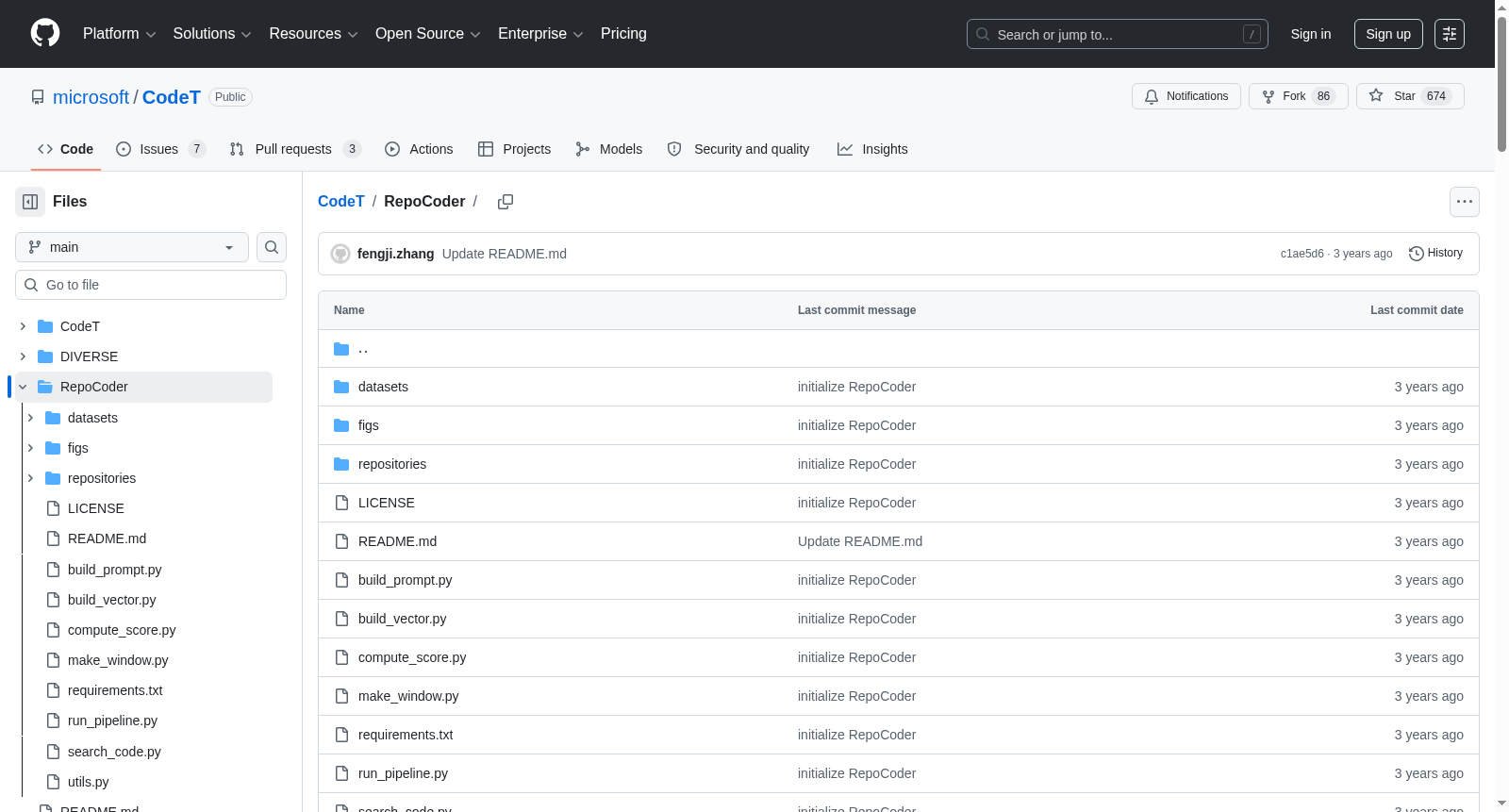Star the CodeT repository
The image size is (1509, 812).
(1410, 96)
